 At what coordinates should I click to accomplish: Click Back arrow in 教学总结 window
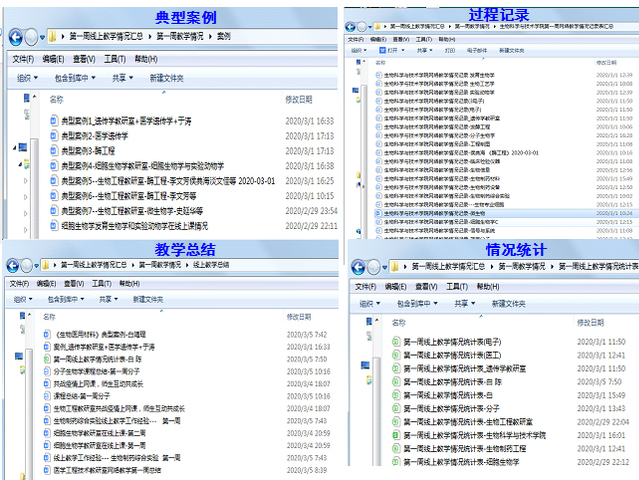coord(12,266)
